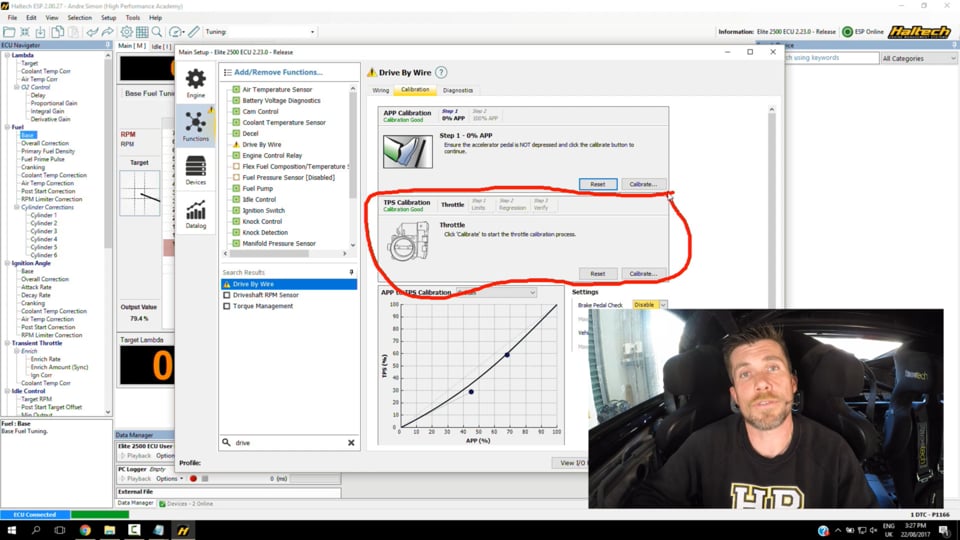
Task: Click the download-to-ECU toolbar icon
Action: tap(40, 32)
